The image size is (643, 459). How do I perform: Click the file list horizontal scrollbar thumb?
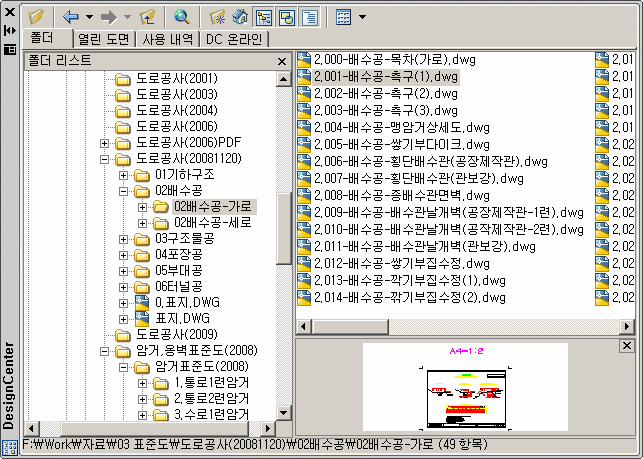[x=350, y=327]
